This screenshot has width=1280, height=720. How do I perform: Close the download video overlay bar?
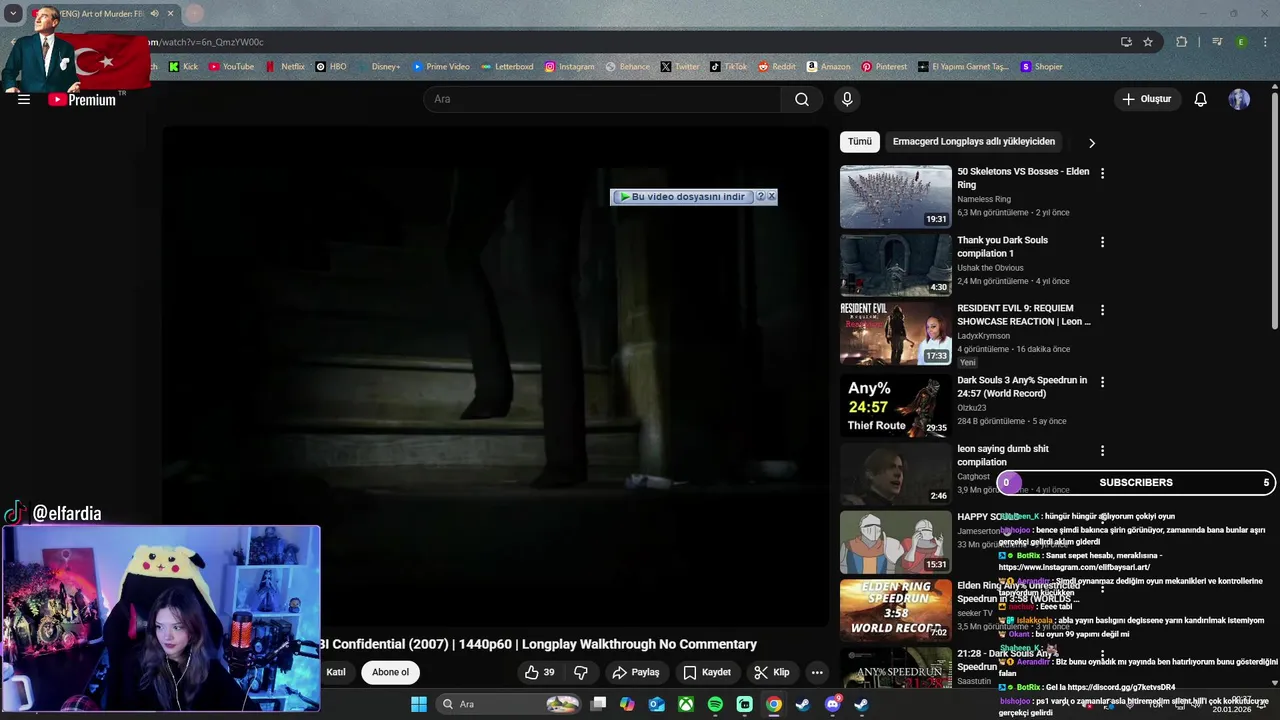pyautogui.click(x=771, y=197)
